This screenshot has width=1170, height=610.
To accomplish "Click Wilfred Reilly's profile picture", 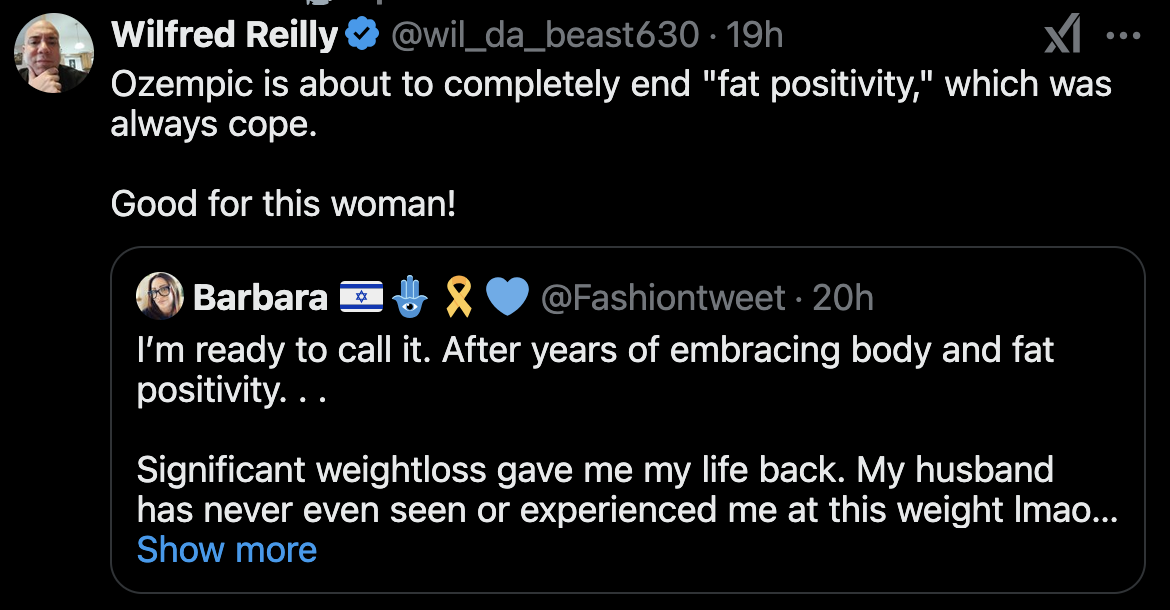I will (x=53, y=54).
